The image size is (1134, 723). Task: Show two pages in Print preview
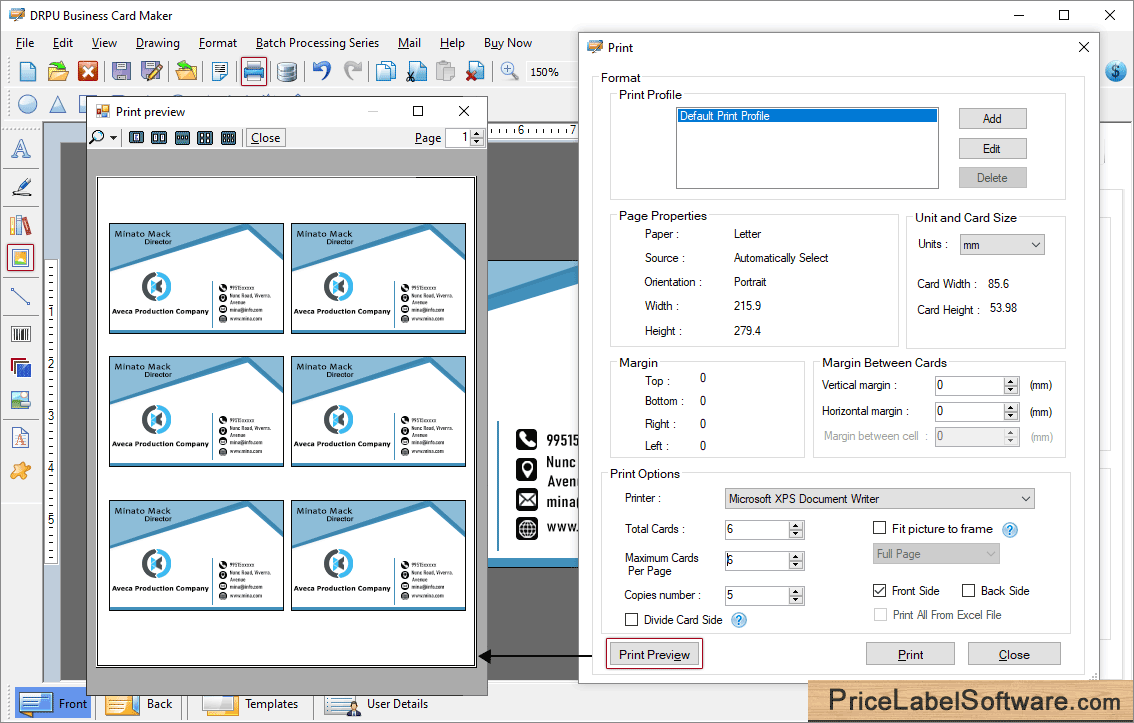(x=159, y=137)
